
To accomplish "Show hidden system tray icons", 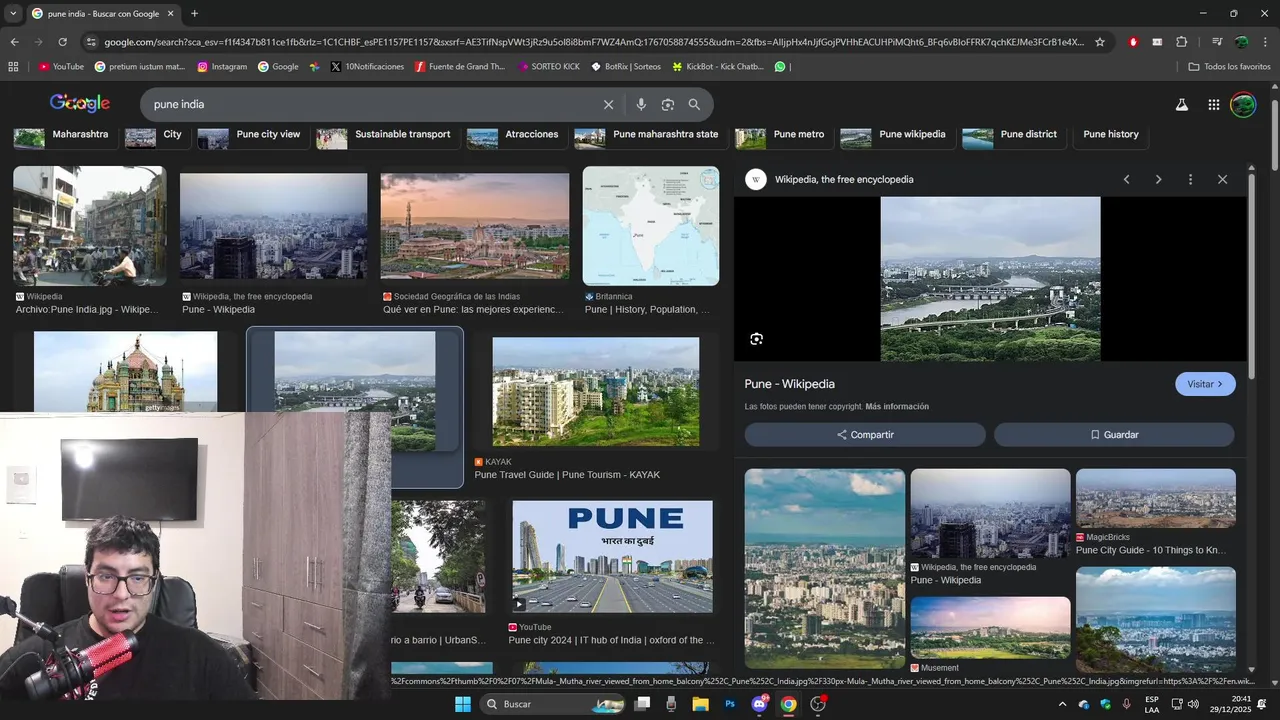I will [1063, 704].
